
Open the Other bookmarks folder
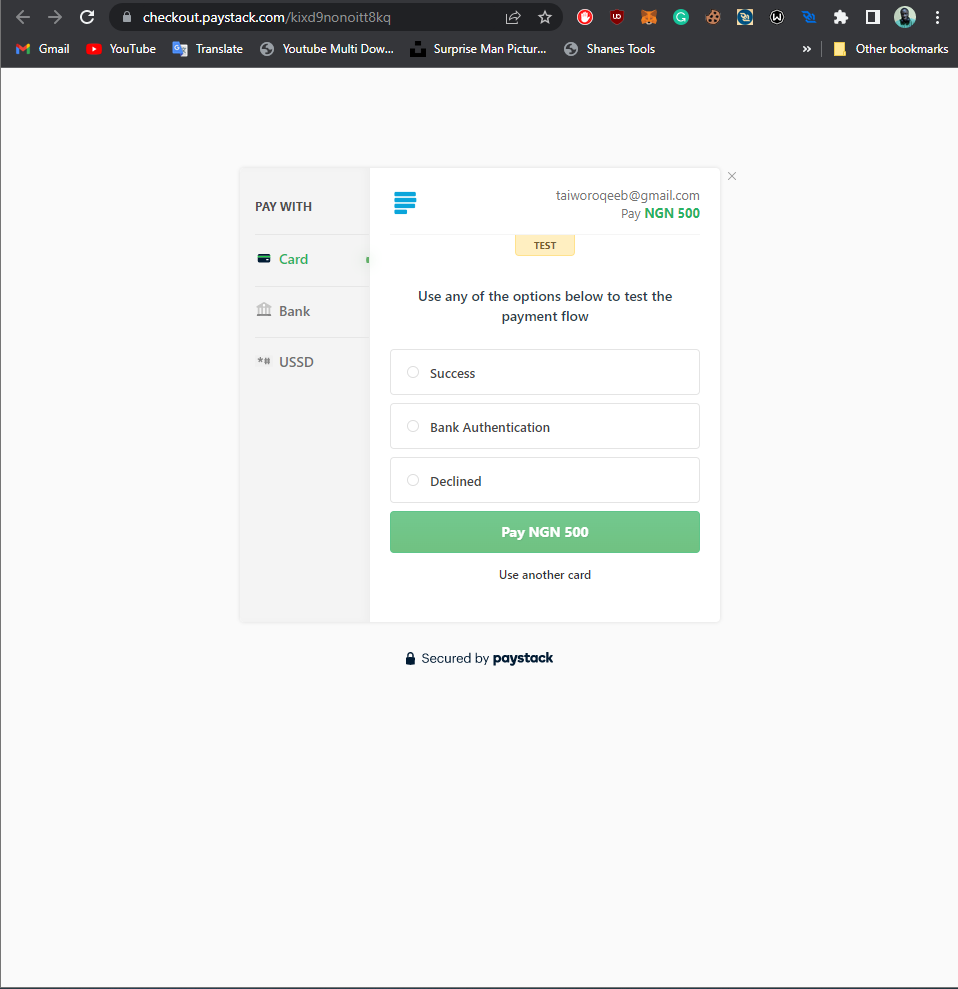click(x=890, y=48)
